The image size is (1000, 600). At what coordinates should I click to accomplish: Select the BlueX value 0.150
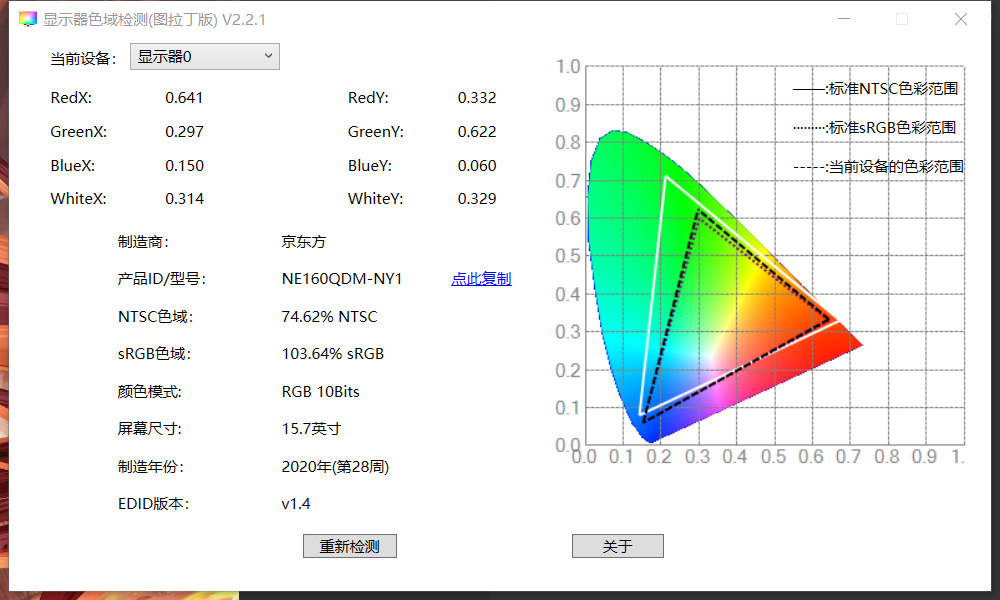click(x=184, y=165)
